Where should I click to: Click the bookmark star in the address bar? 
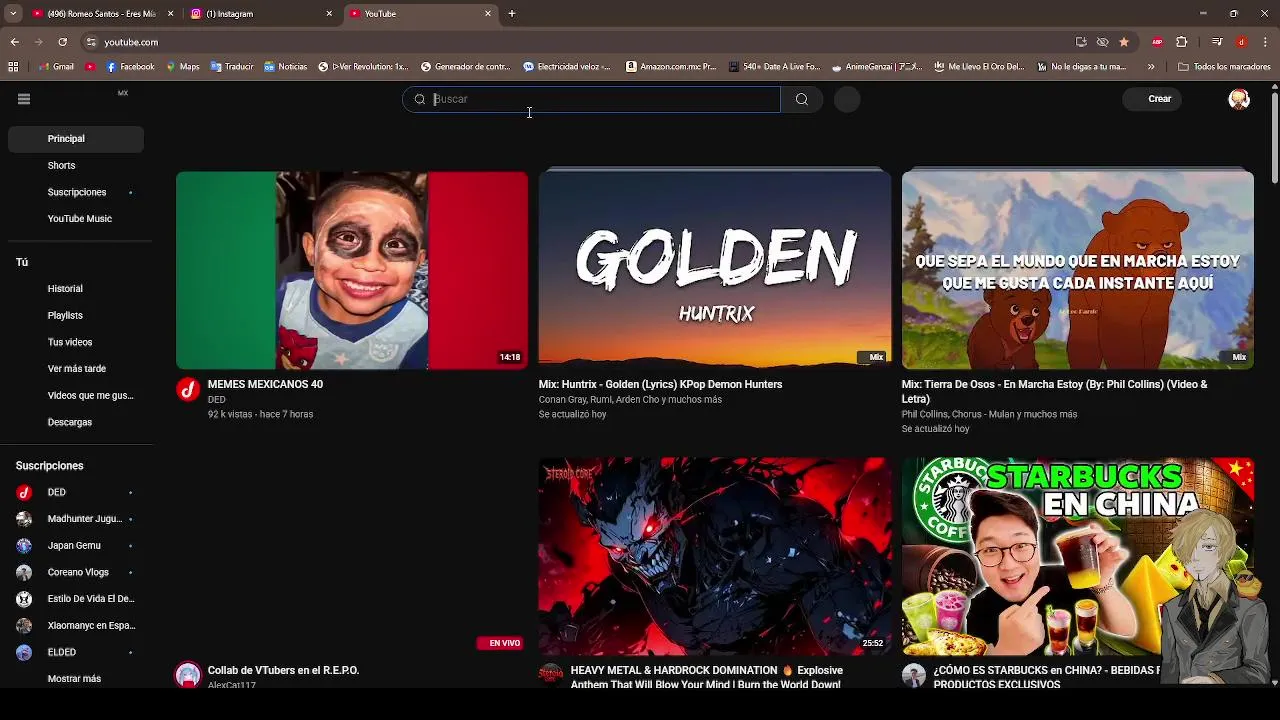click(x=1124, y=42)
